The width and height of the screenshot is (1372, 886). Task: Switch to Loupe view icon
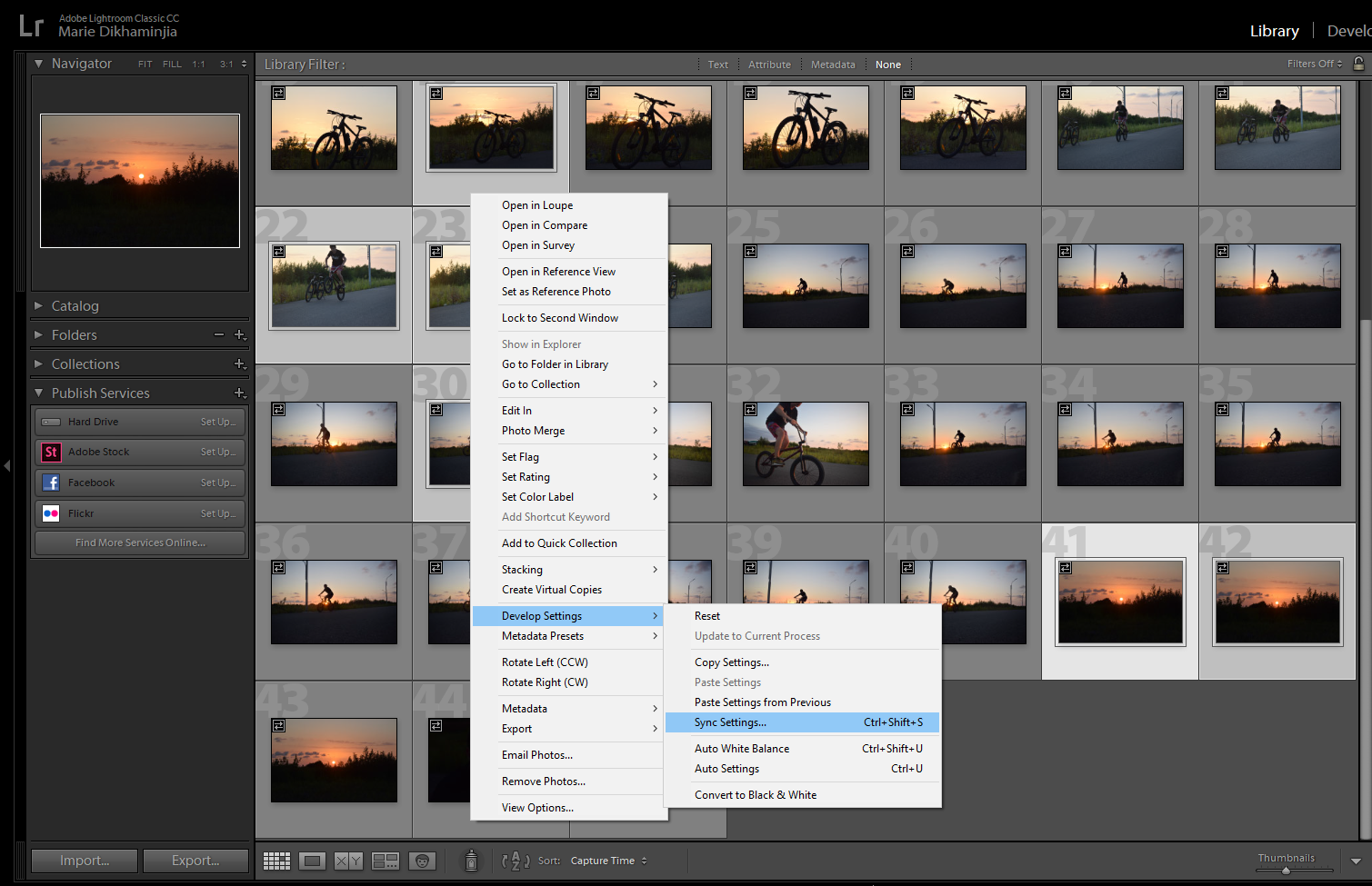[312, 861]
